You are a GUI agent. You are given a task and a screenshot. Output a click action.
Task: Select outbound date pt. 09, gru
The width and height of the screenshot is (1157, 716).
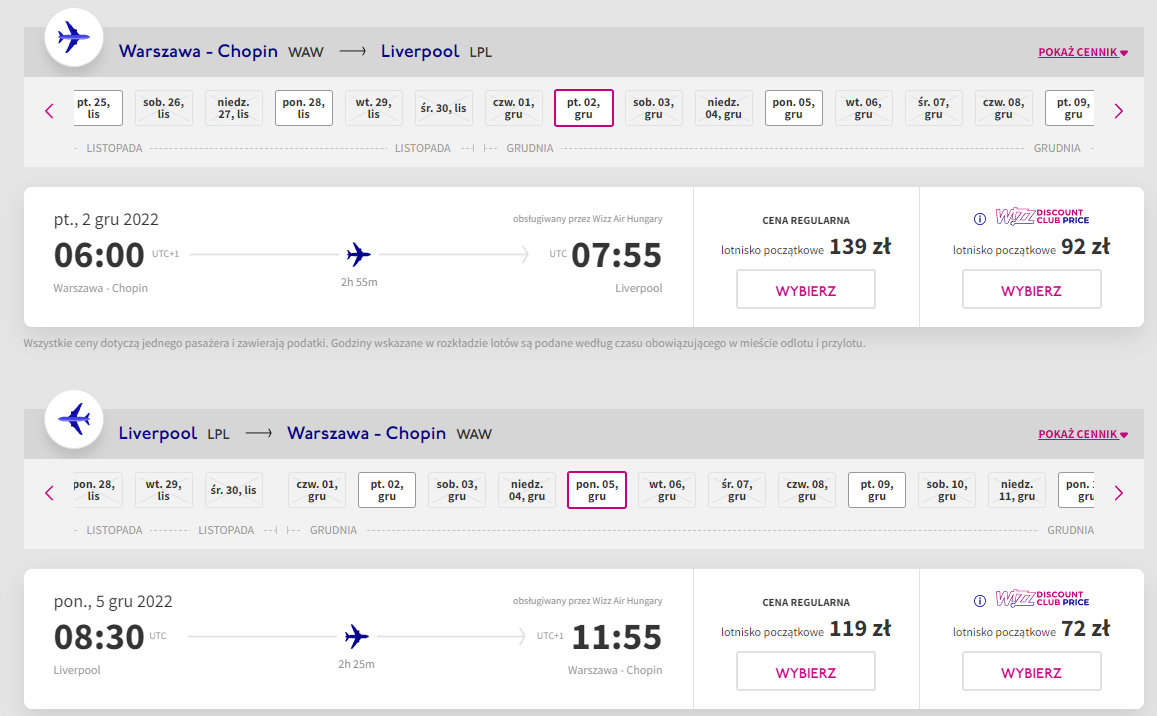[1072, 108]
